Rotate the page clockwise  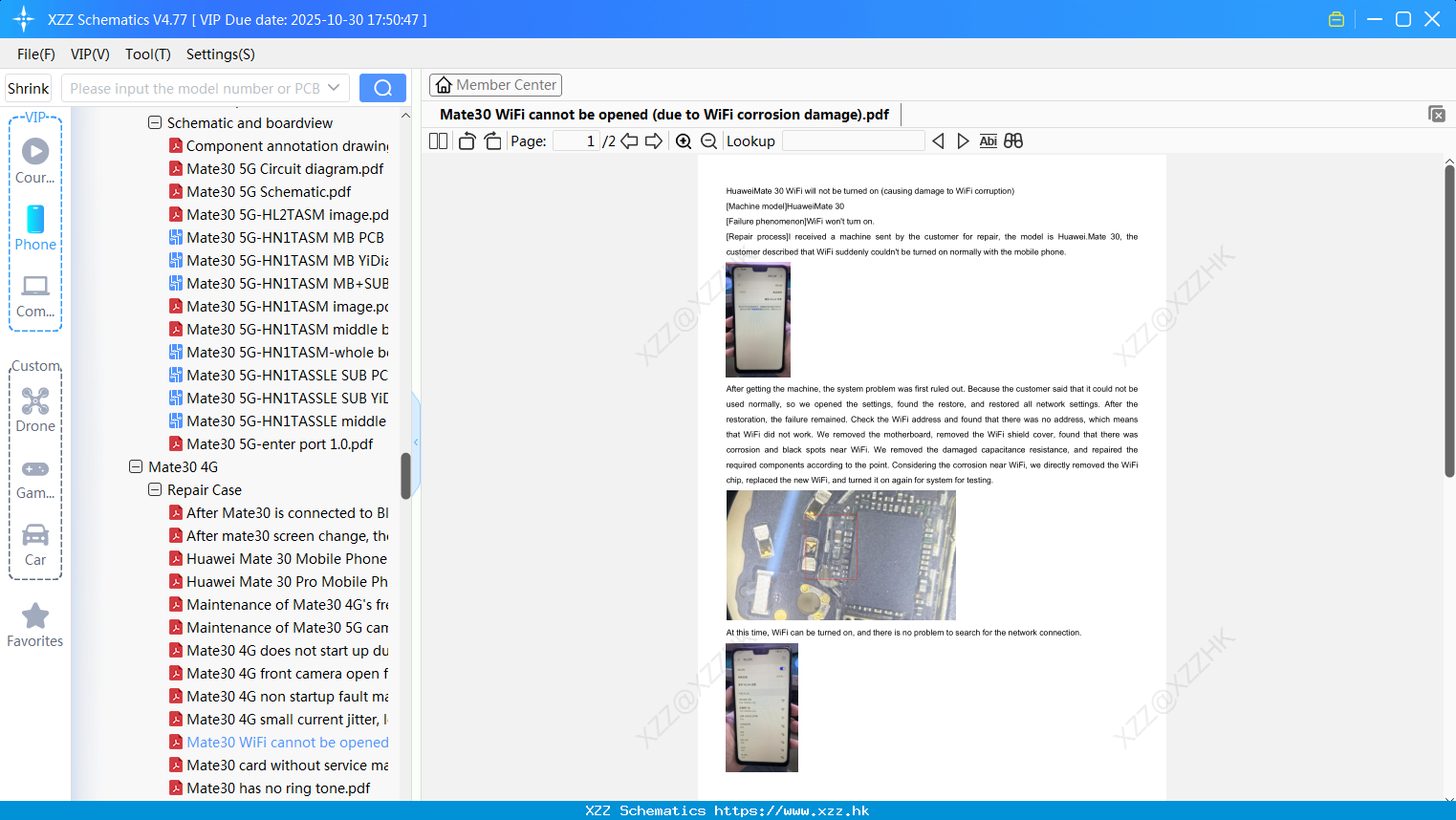point(492,141)
